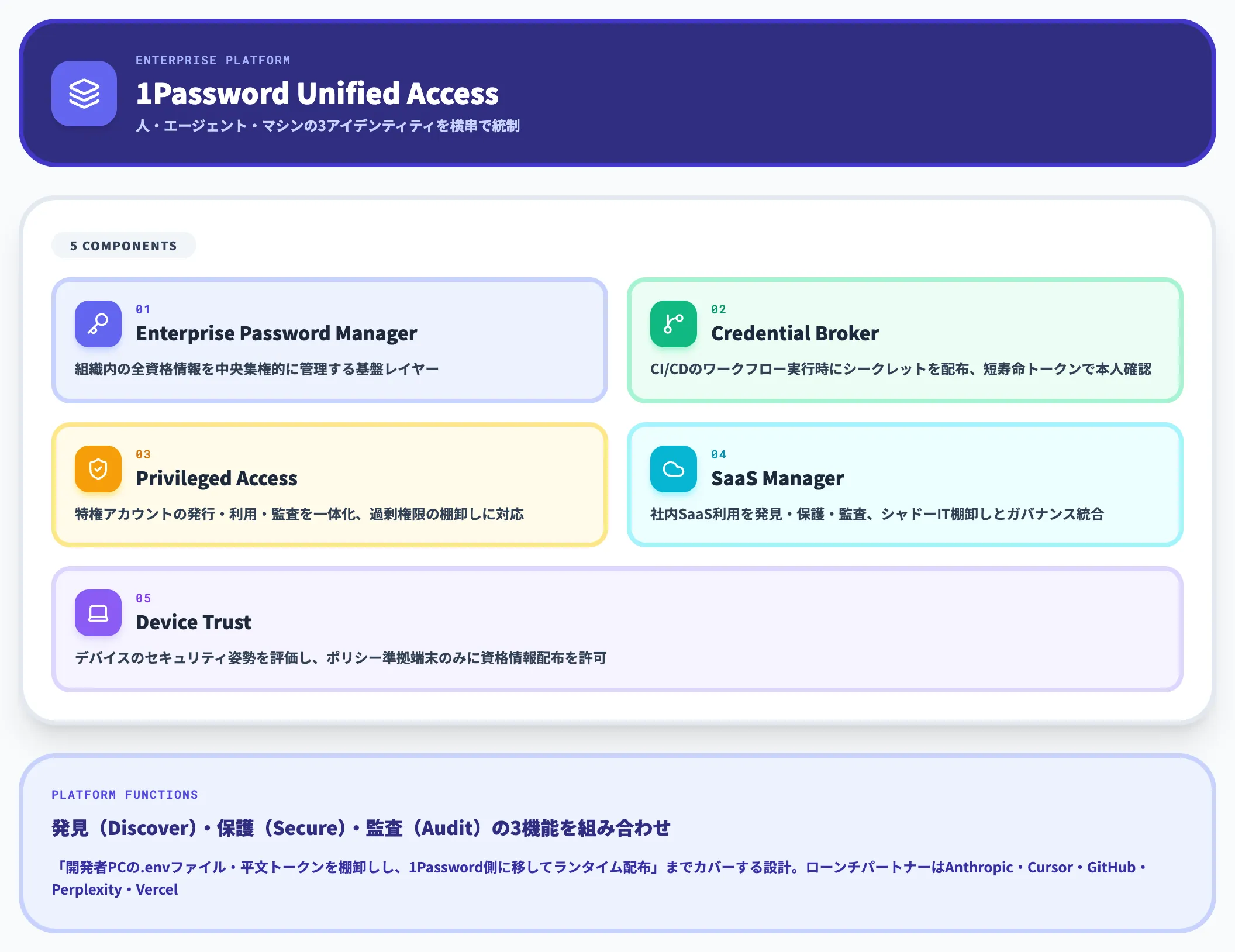Select the 5 COMPONENTS pill label
This screenshot has height=952, width=1235.
click(x=123, y=246)
